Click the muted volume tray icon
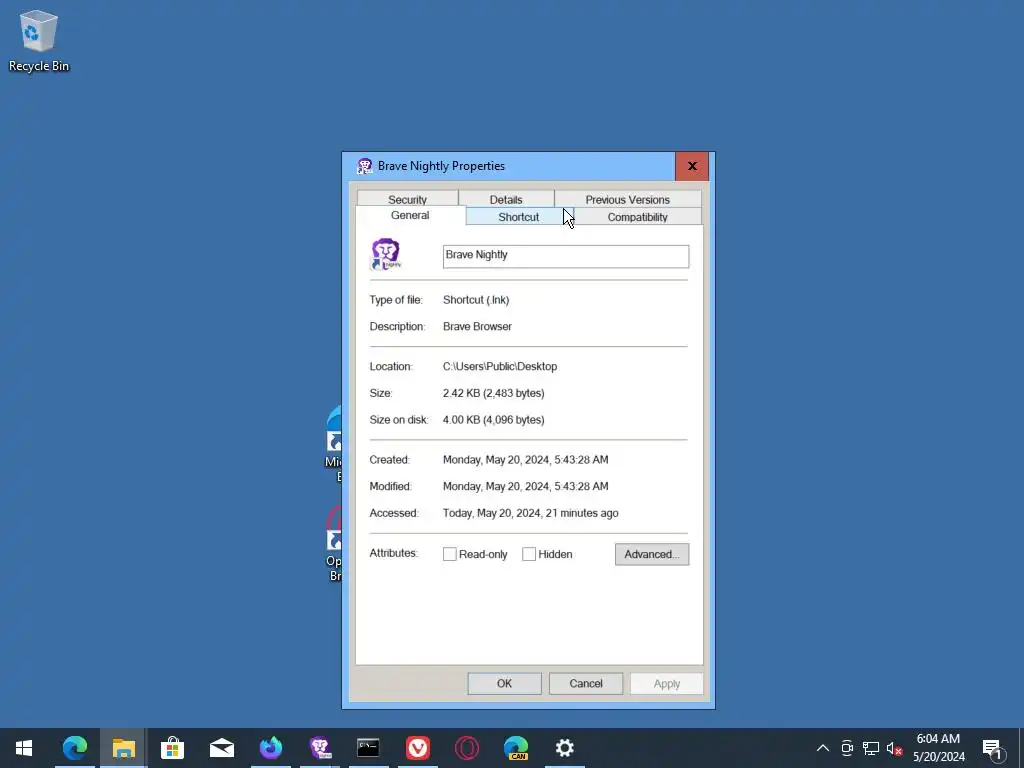This screenshot has height=768, width=1024. pos(894,748)
